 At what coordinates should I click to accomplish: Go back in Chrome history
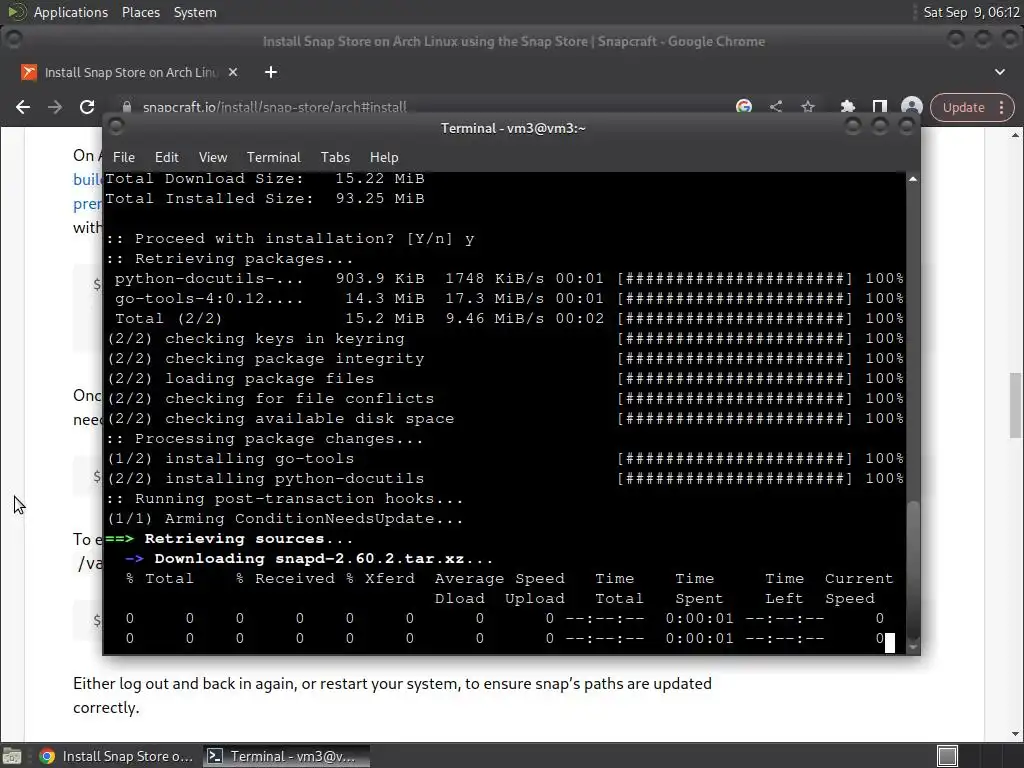[x=23, y=107]
